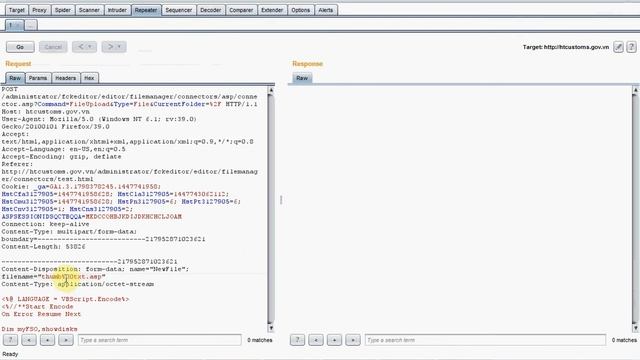Switch request view to Params tab

(38, 78)
